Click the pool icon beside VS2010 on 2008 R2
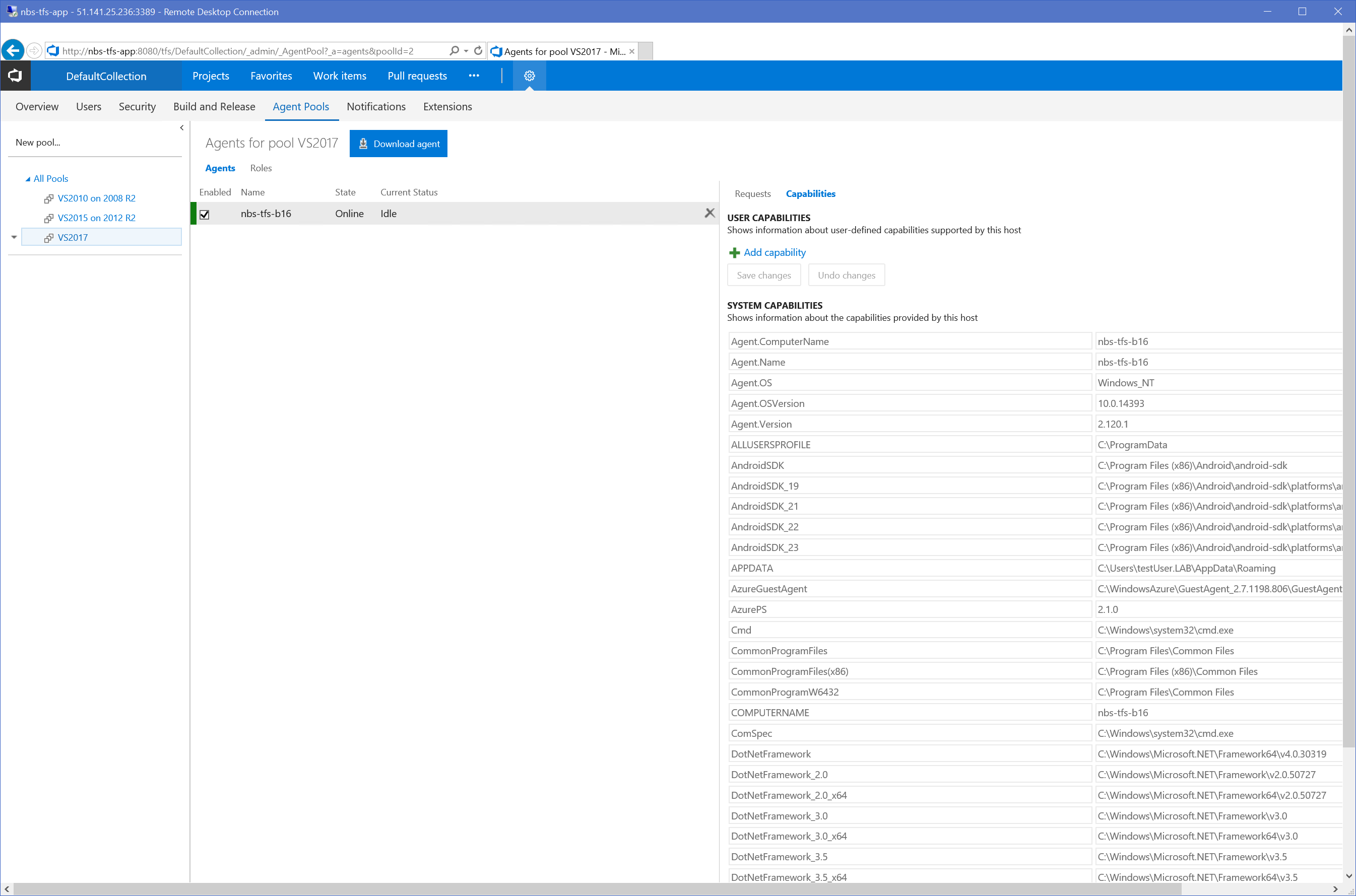Image resolution: width=1356 pixels, height=896 pixels. pyautogui.click(x=48, y=198)
